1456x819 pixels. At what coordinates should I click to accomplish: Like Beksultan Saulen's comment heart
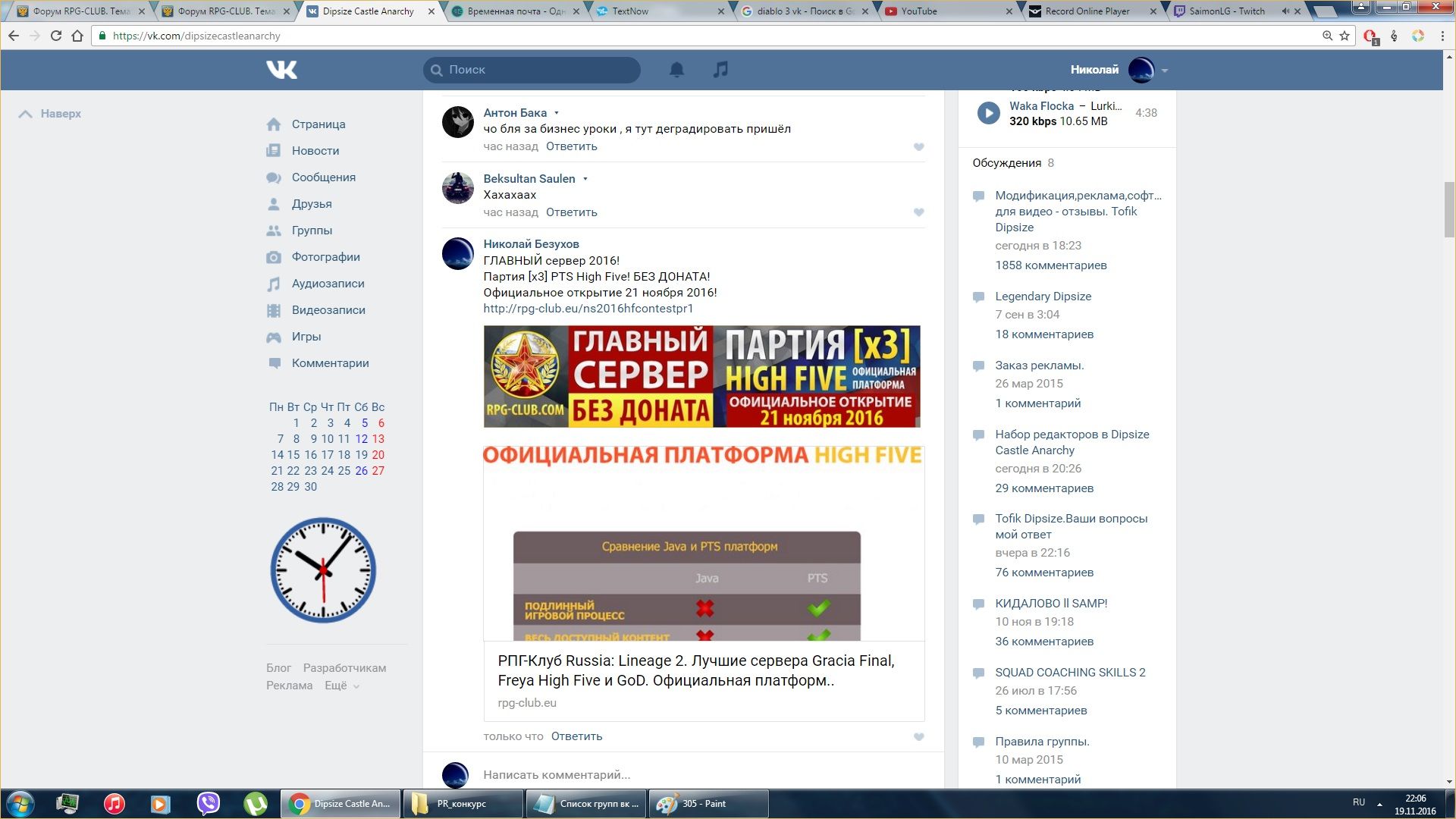pos(918,213)
